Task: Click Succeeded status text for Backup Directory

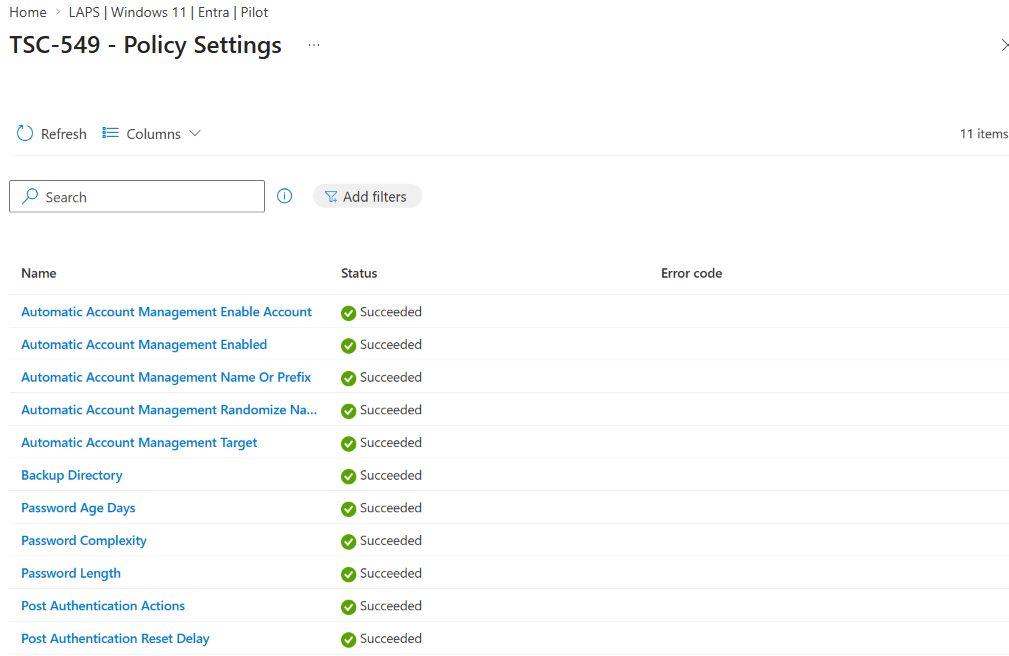Action: coord(391,475)
